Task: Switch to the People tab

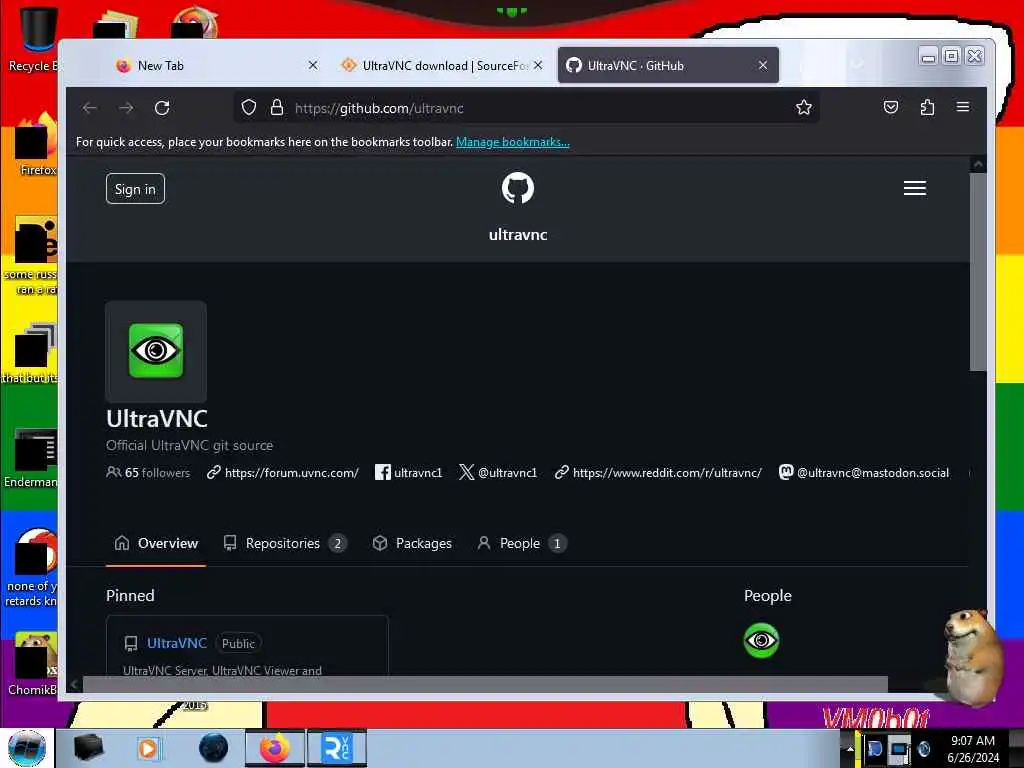Action: point(521,543)
